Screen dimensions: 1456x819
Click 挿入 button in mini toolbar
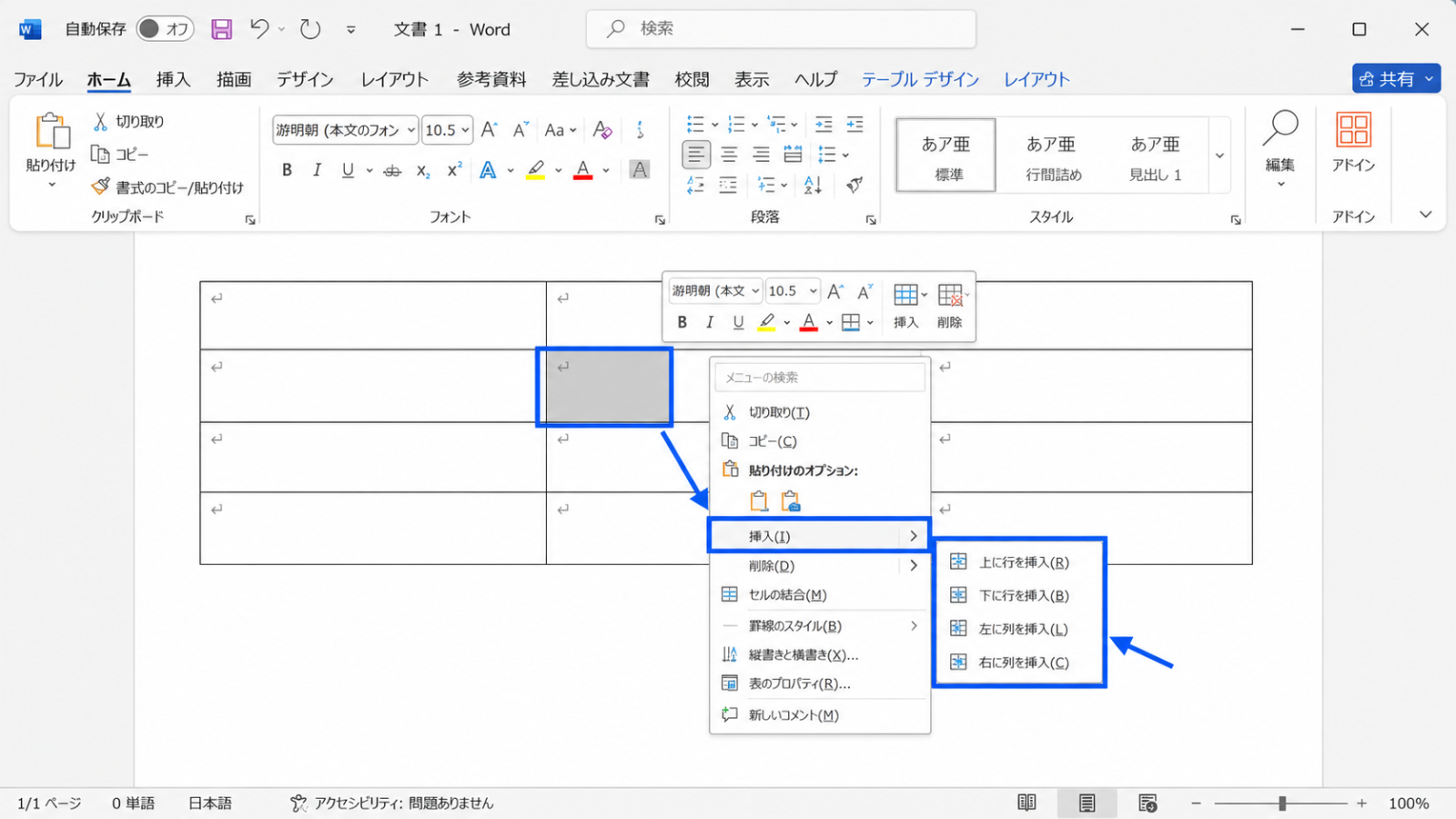pos(907,306)
